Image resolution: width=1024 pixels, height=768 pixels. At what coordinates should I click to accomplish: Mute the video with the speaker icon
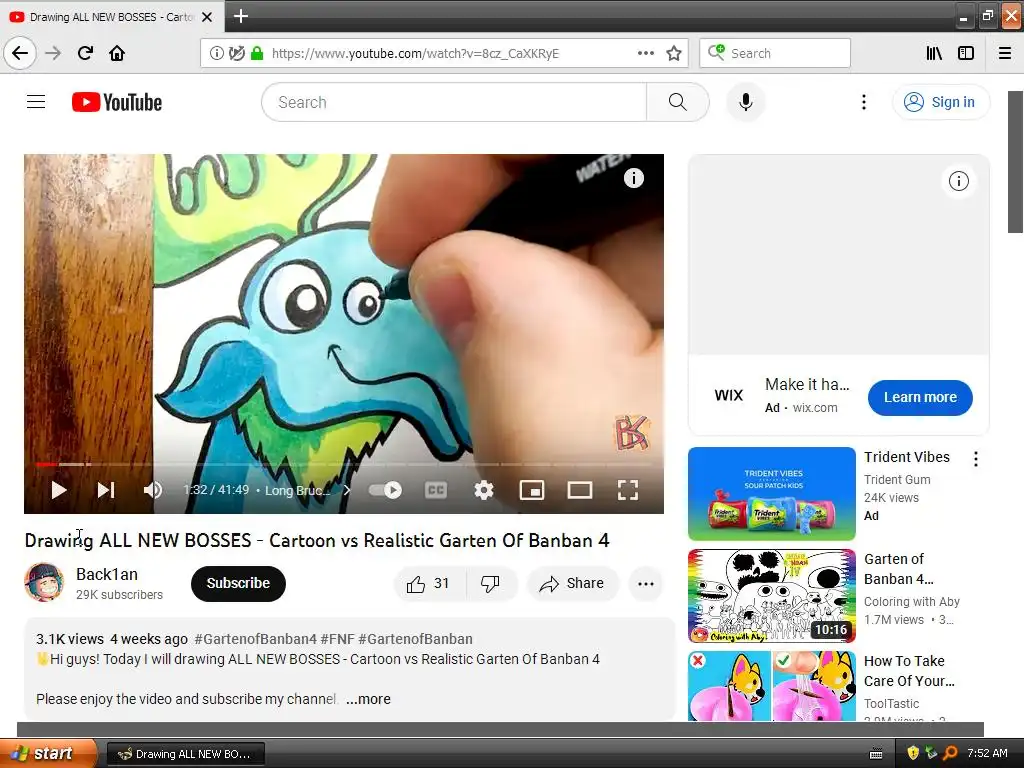click(153, 490)
